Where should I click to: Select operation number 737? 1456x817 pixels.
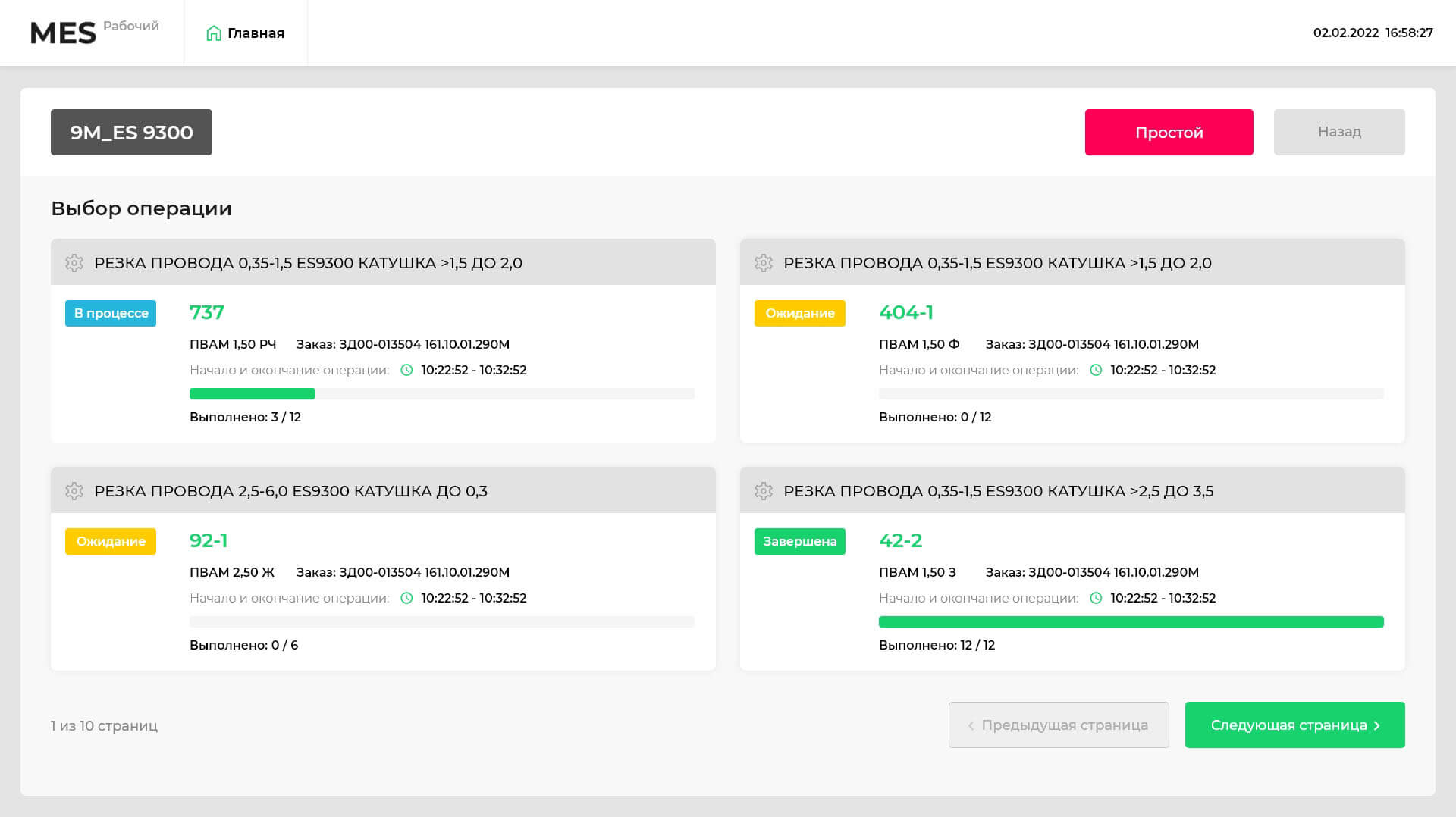[x=207, y=312]
